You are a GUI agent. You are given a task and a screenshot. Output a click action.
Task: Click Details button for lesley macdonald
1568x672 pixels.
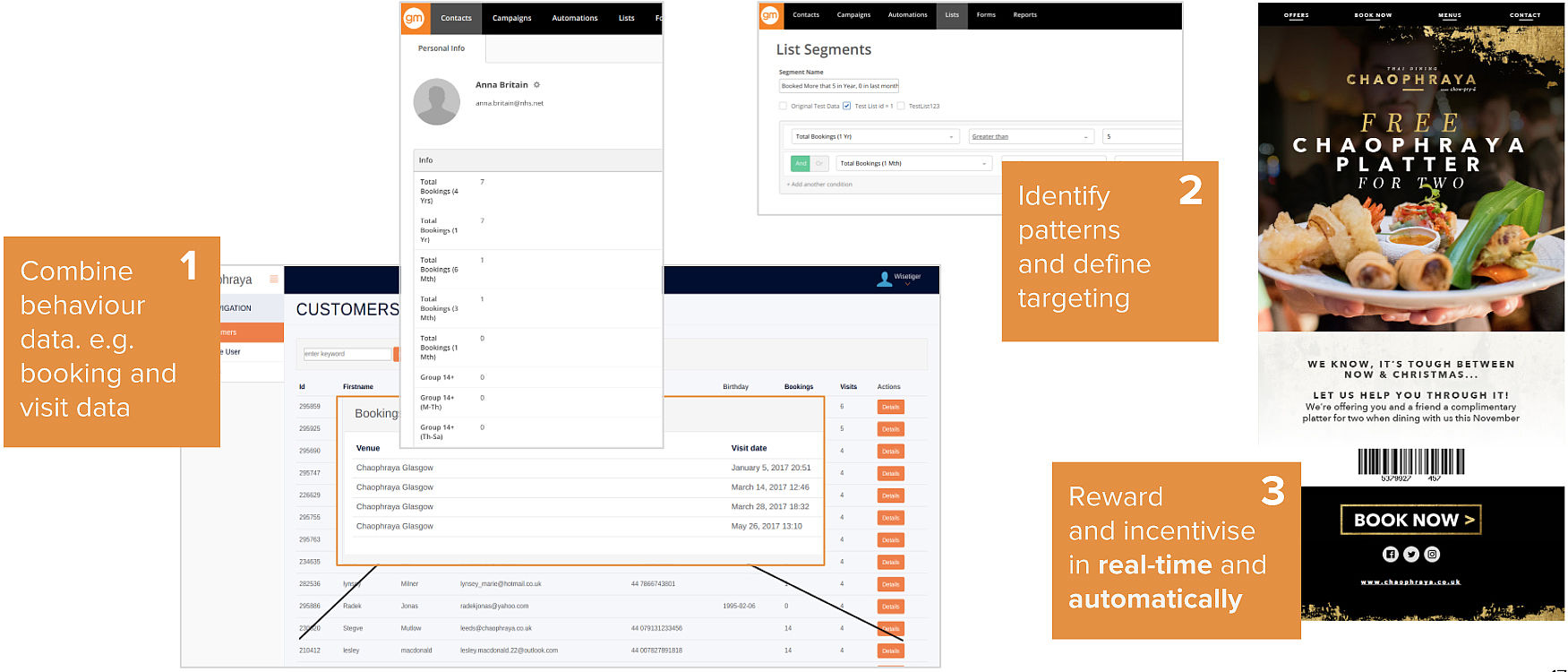click(x=890, y=650)
